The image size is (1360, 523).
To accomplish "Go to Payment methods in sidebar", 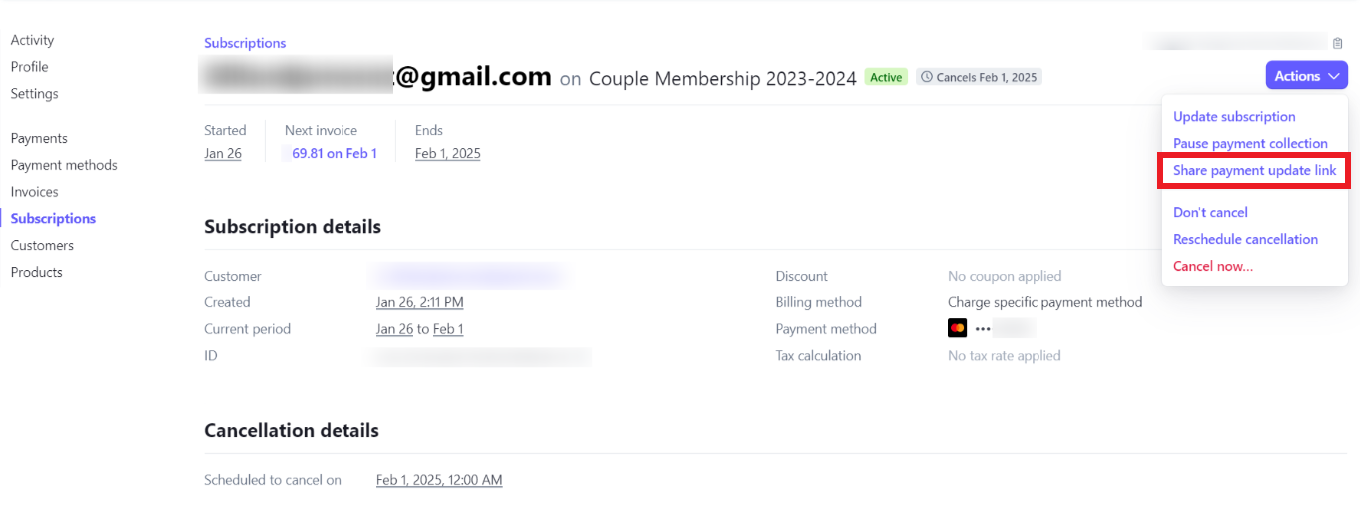I will pos(64,165).
